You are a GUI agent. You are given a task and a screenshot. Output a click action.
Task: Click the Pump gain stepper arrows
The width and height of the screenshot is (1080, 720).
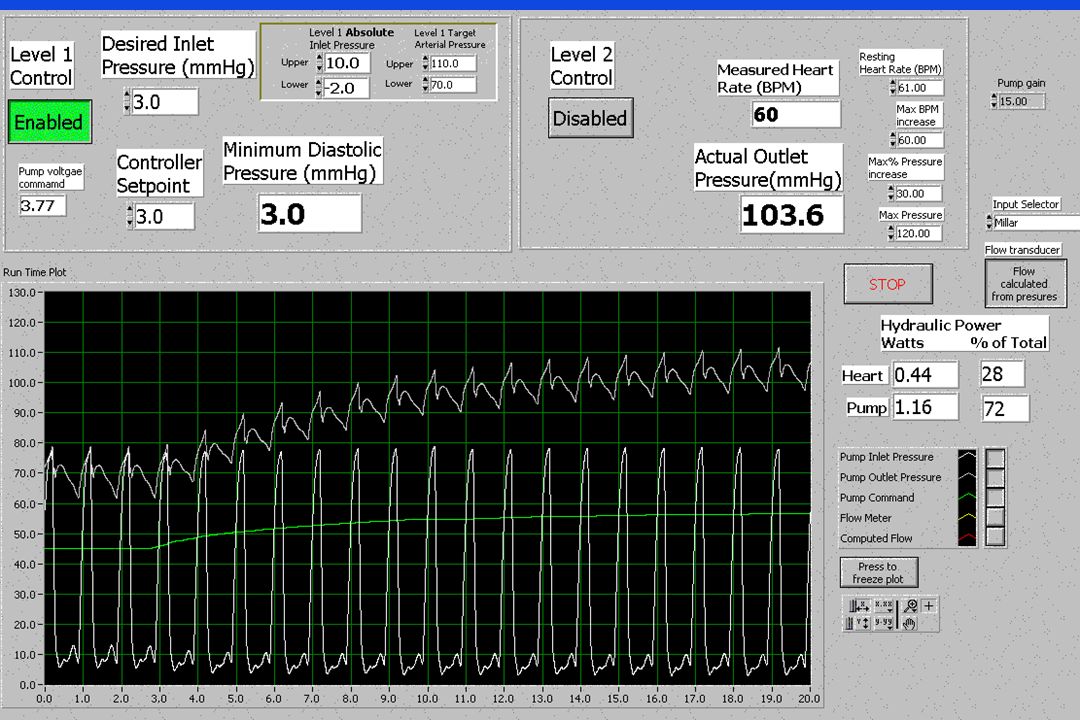pyautogui.click(x=994, y=101)
